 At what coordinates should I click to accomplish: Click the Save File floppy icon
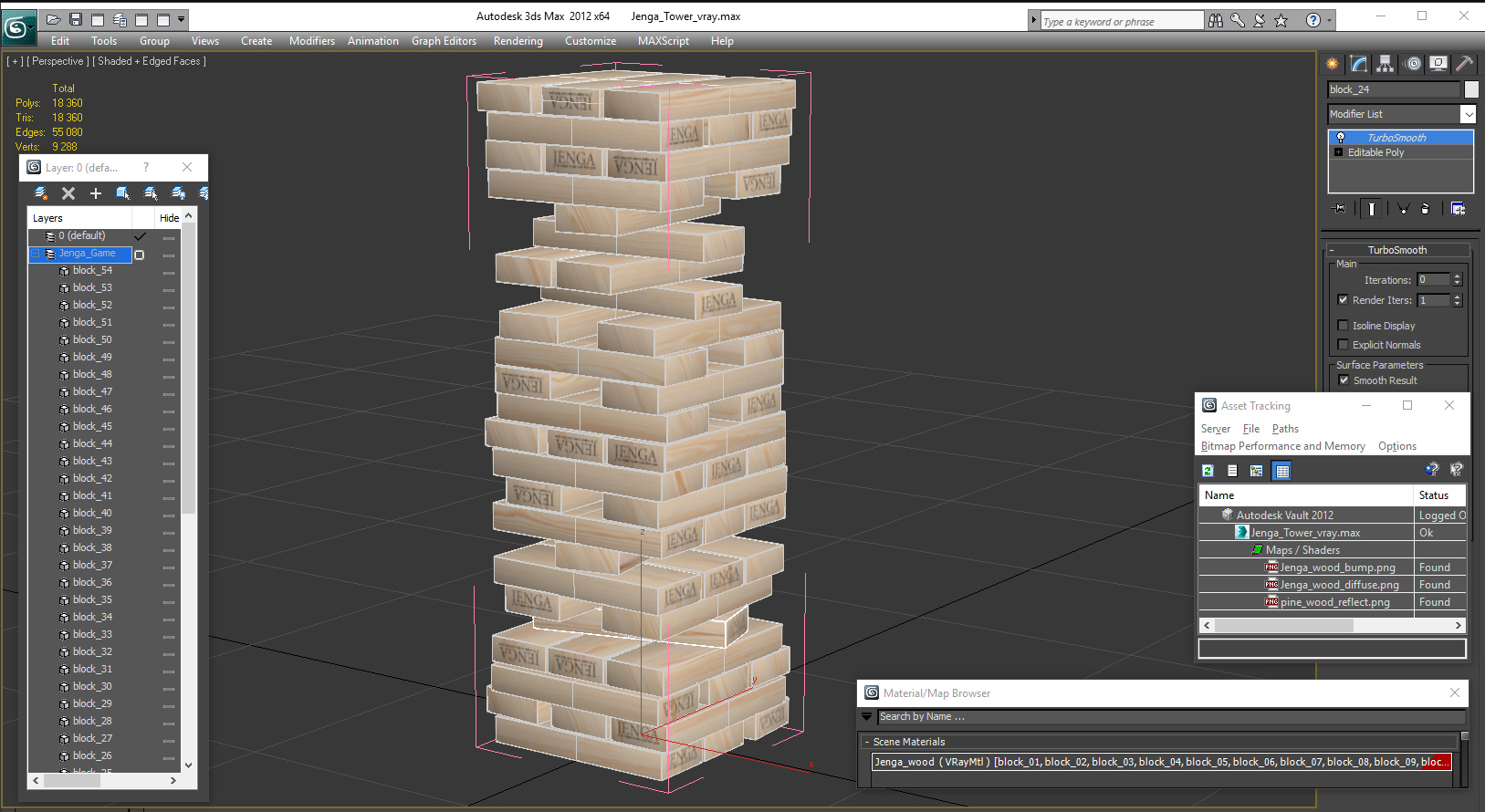pos(76,19)
